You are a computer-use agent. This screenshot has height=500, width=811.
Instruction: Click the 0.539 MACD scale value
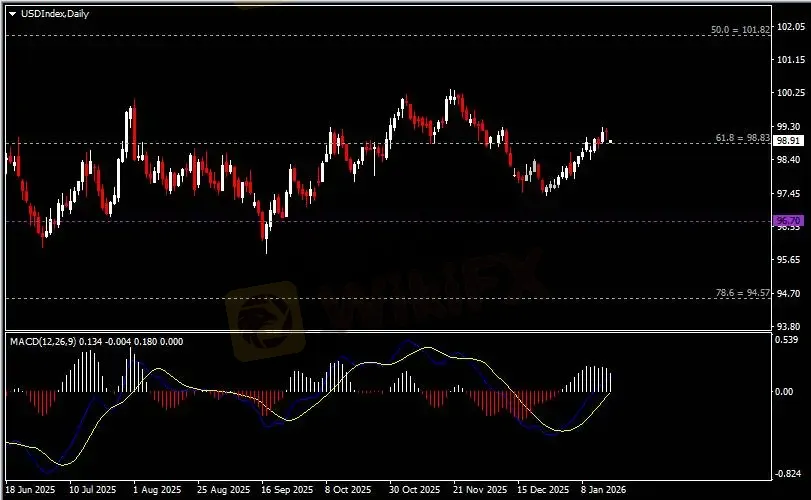click(x=786, y=340)
